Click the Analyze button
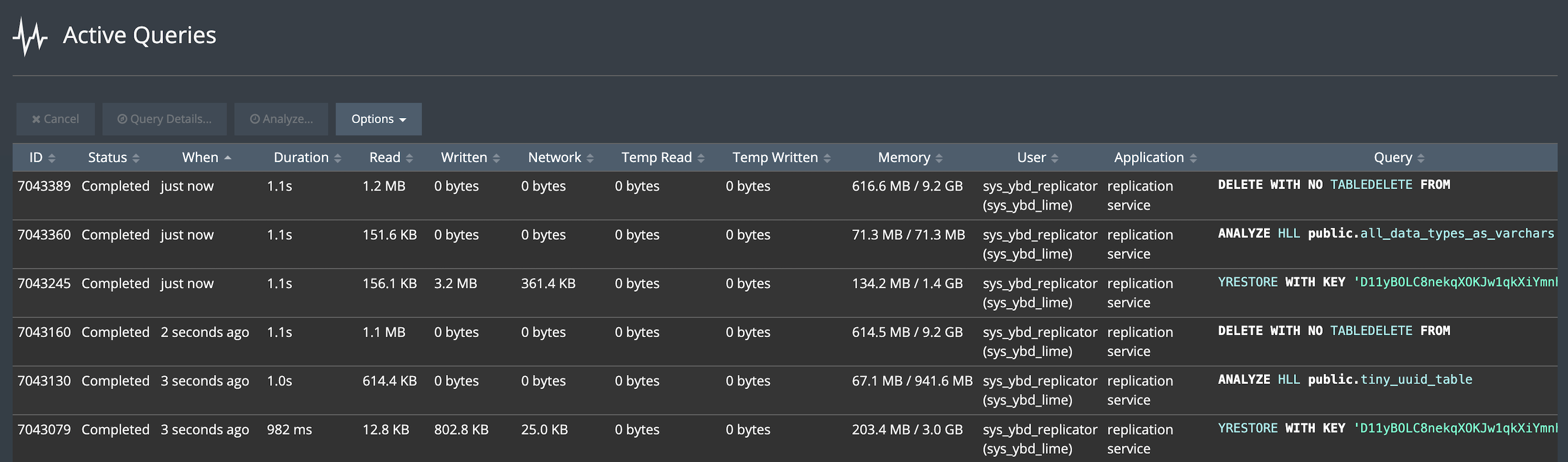Image resolution: width=1568 pixels, height=462 pixels. pyautogui.click(x=281, y=119)
